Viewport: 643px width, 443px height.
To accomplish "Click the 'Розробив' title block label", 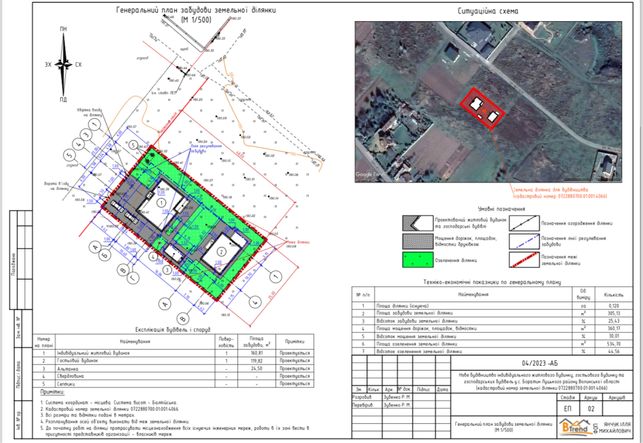I will click(363, 397).
